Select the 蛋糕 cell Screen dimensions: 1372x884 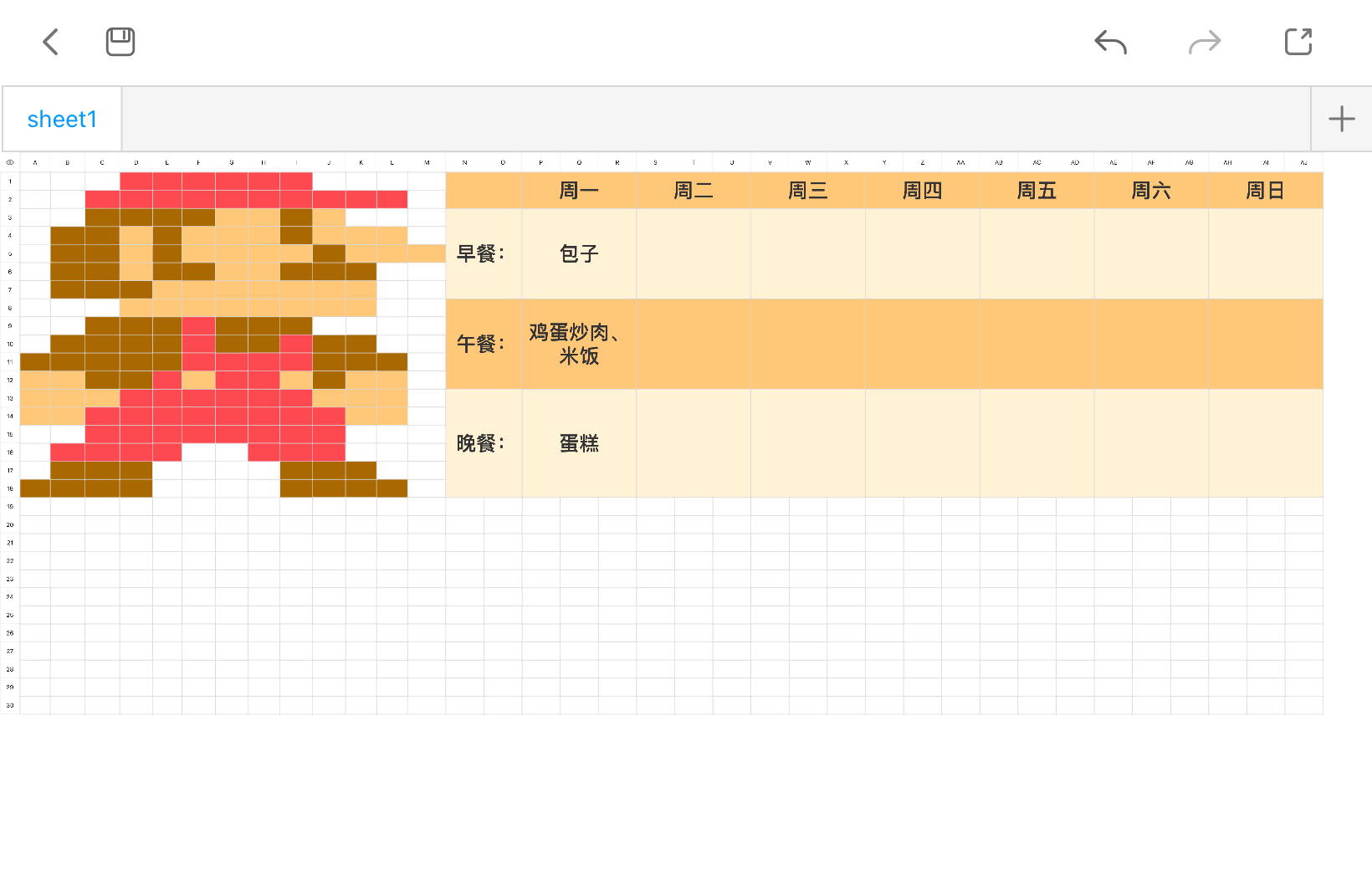click(x=579, y=443)
